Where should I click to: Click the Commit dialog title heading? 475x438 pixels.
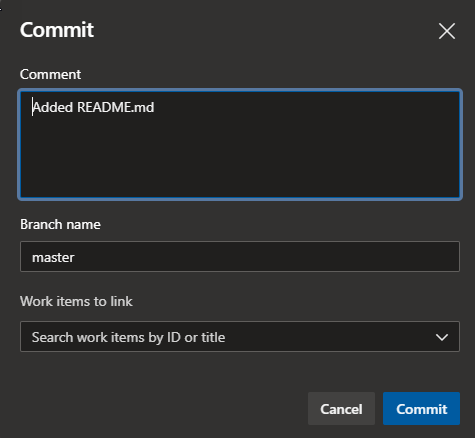click(57, 30)
